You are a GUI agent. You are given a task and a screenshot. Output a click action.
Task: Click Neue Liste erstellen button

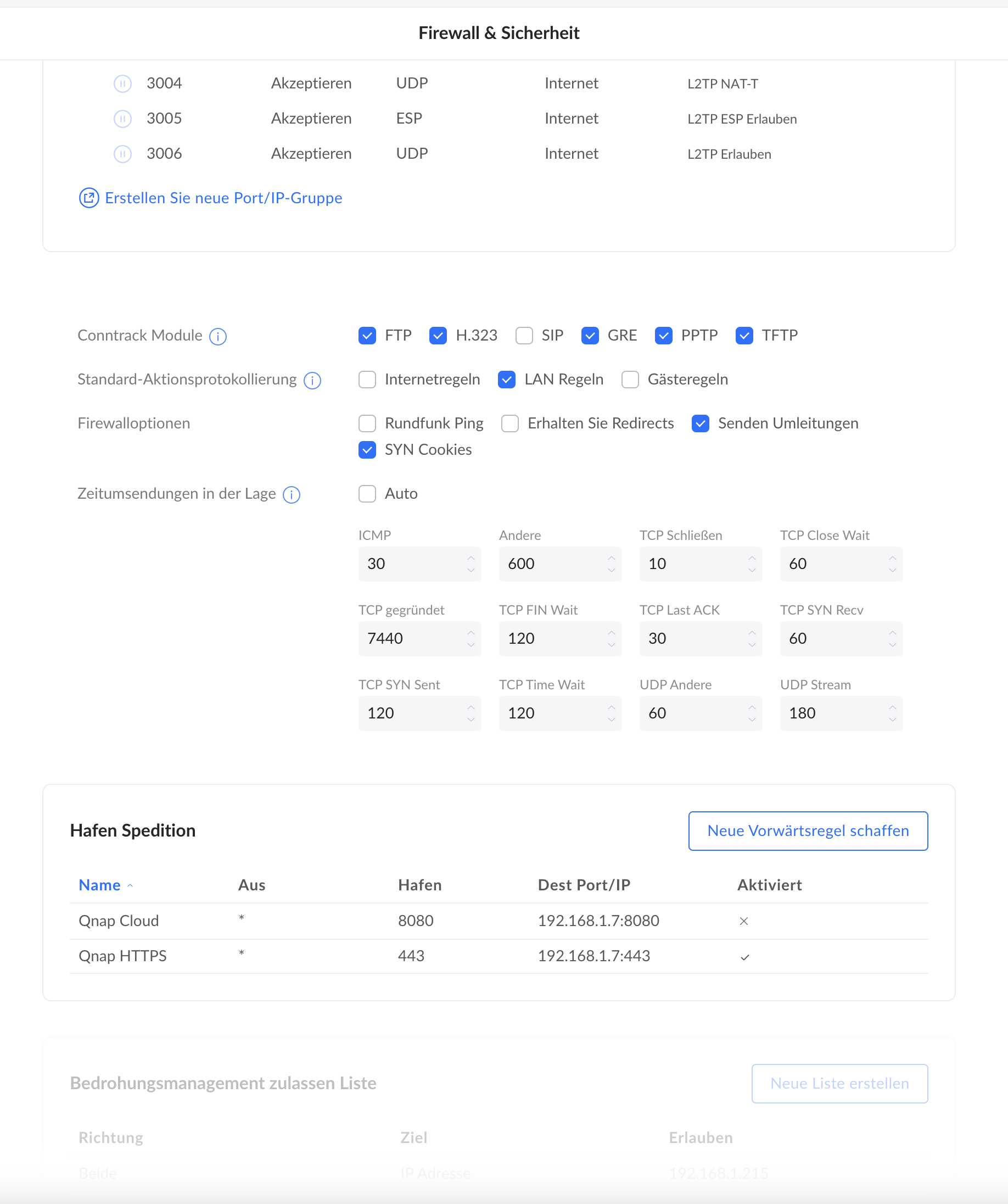pos(839,1084)
